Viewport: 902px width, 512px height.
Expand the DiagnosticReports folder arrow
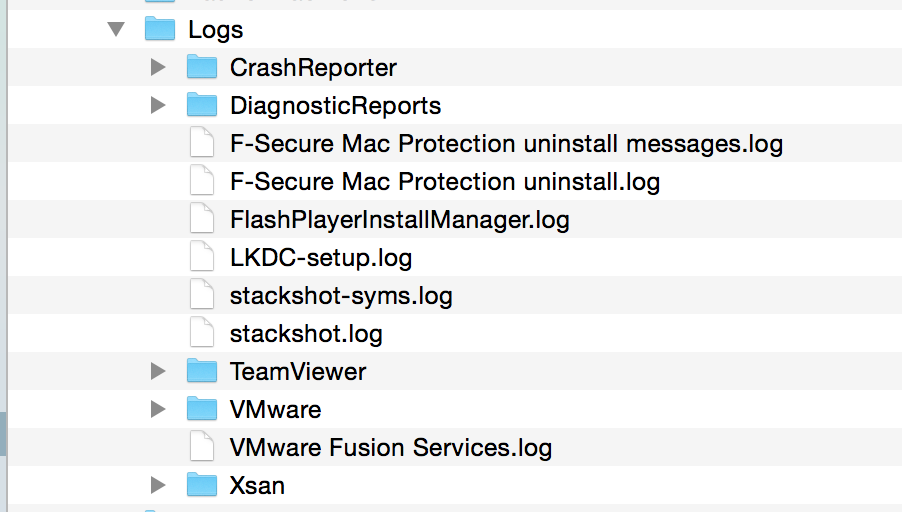(157, 105)
